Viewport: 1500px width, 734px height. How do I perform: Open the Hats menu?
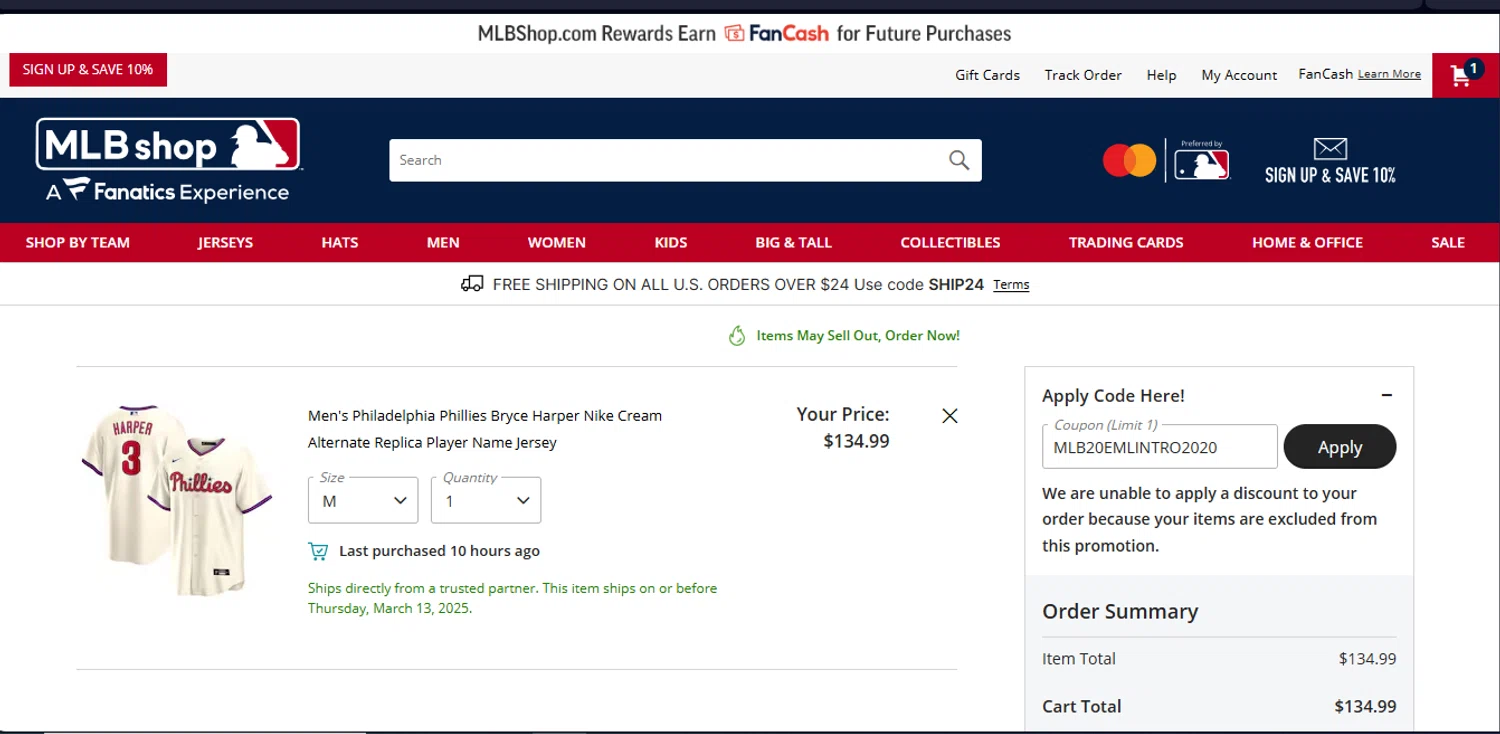pyautogui.click(x=340, y=242)
